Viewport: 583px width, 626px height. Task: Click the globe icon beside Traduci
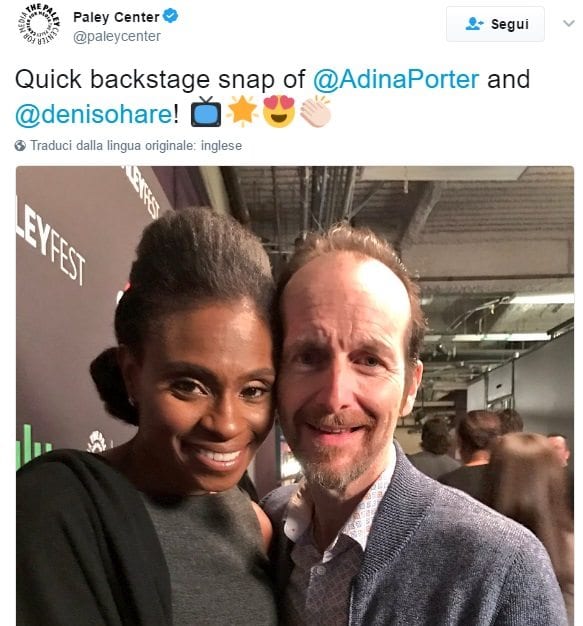click(x=20, y=146)
